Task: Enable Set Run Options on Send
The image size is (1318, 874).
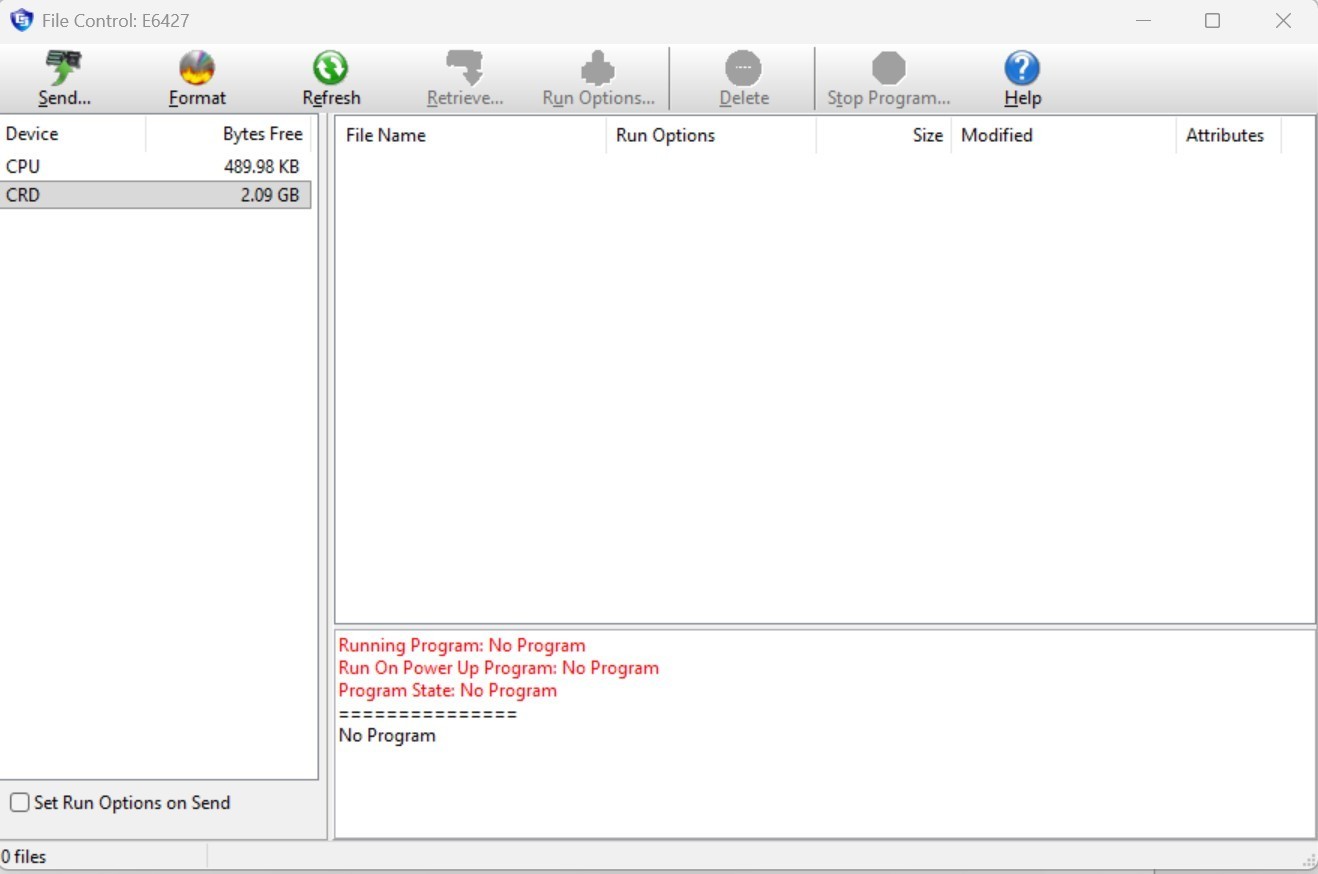Action: click(20, 802)
